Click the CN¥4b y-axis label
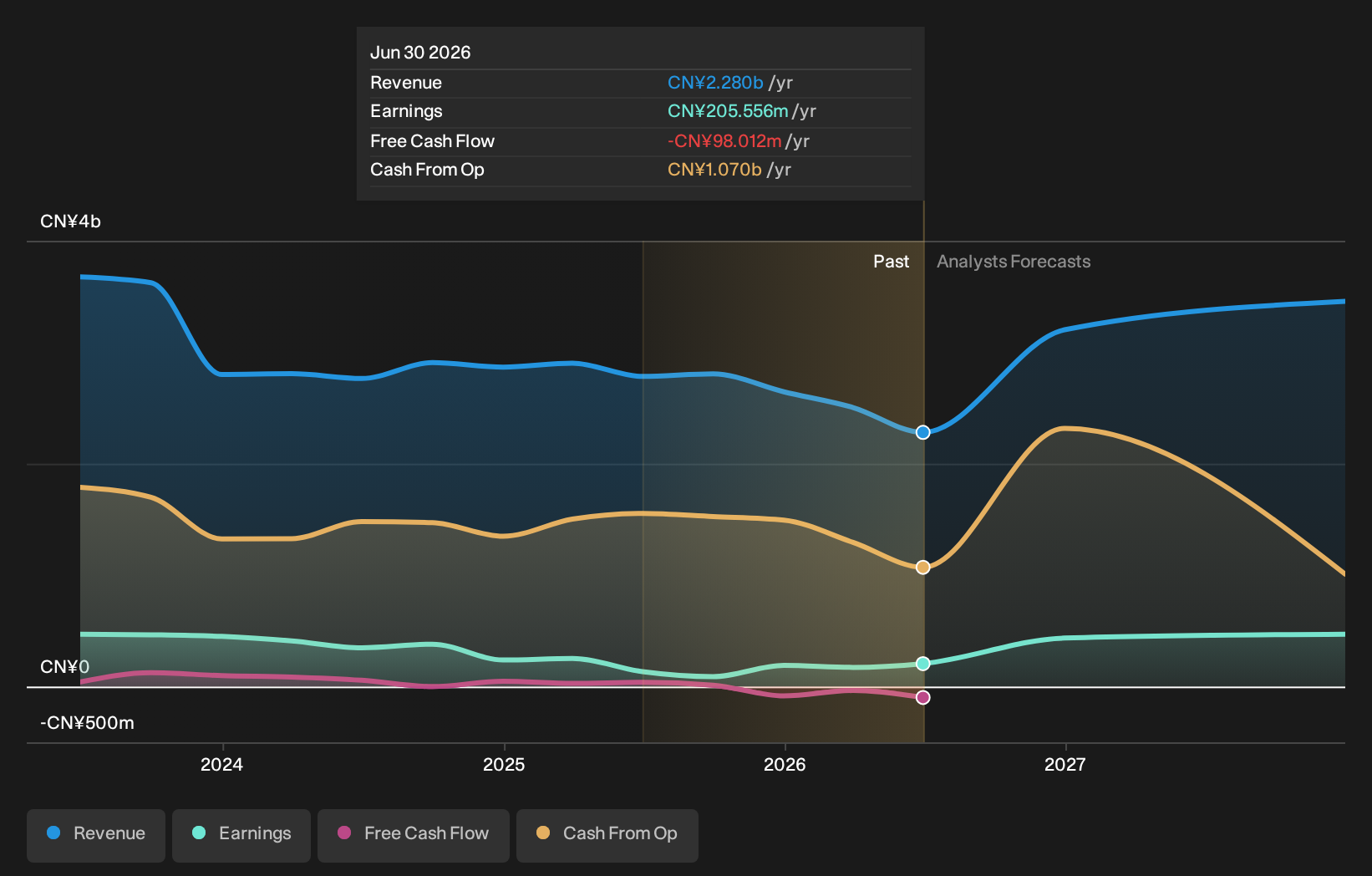 point(70,222)
